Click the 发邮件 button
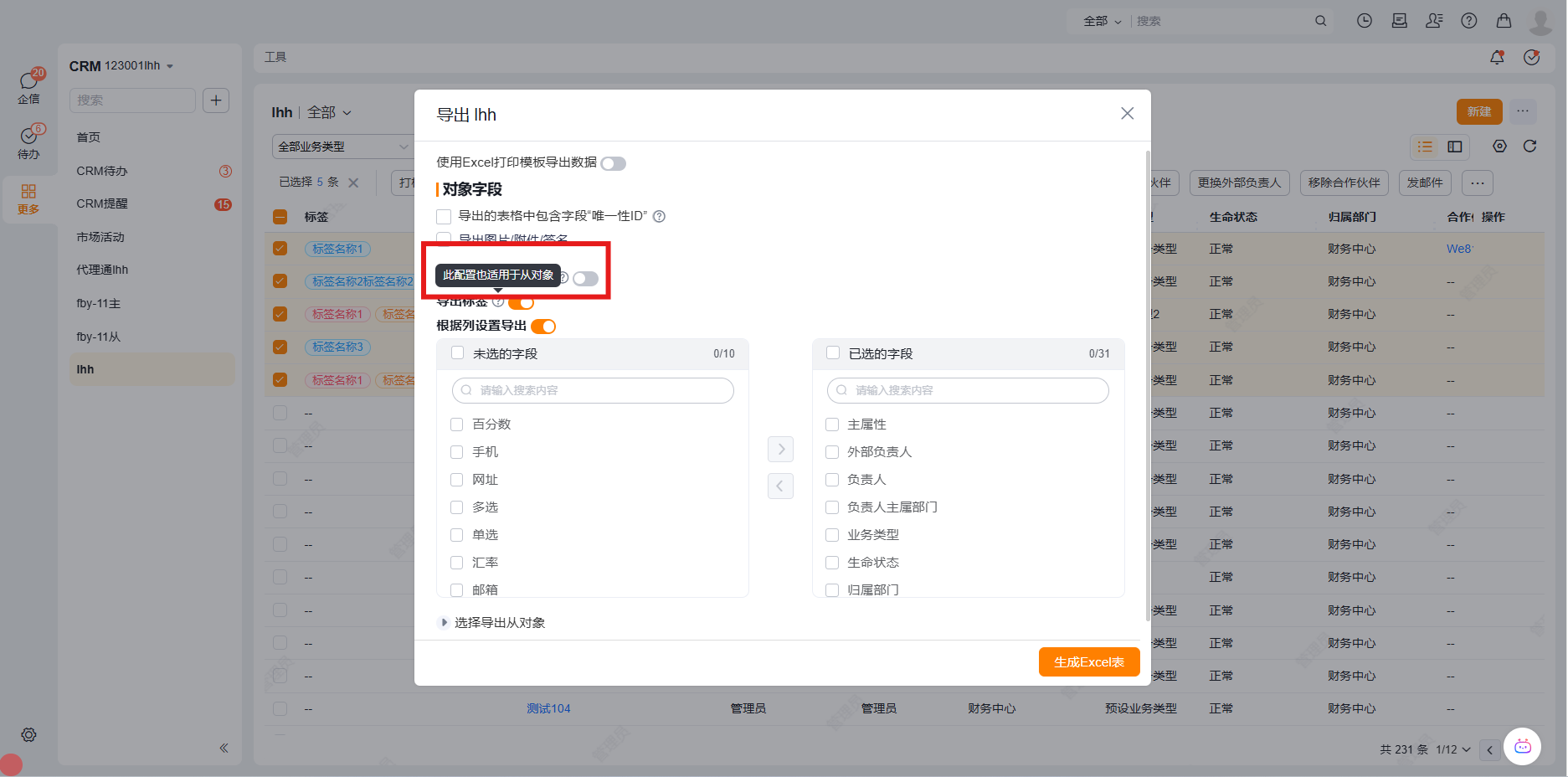 point(1425,183)
